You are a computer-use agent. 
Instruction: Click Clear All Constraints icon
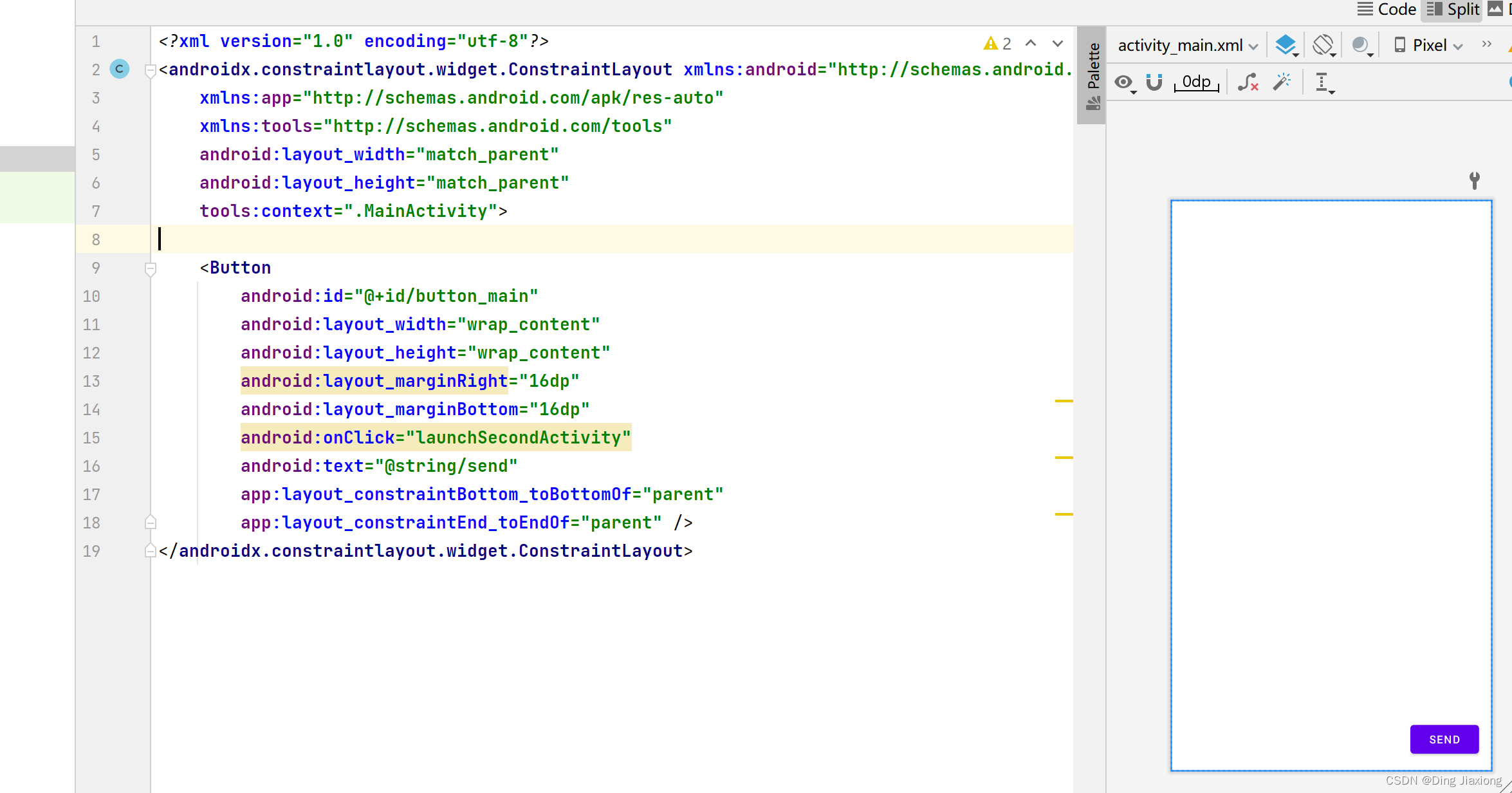point(1248,82)
